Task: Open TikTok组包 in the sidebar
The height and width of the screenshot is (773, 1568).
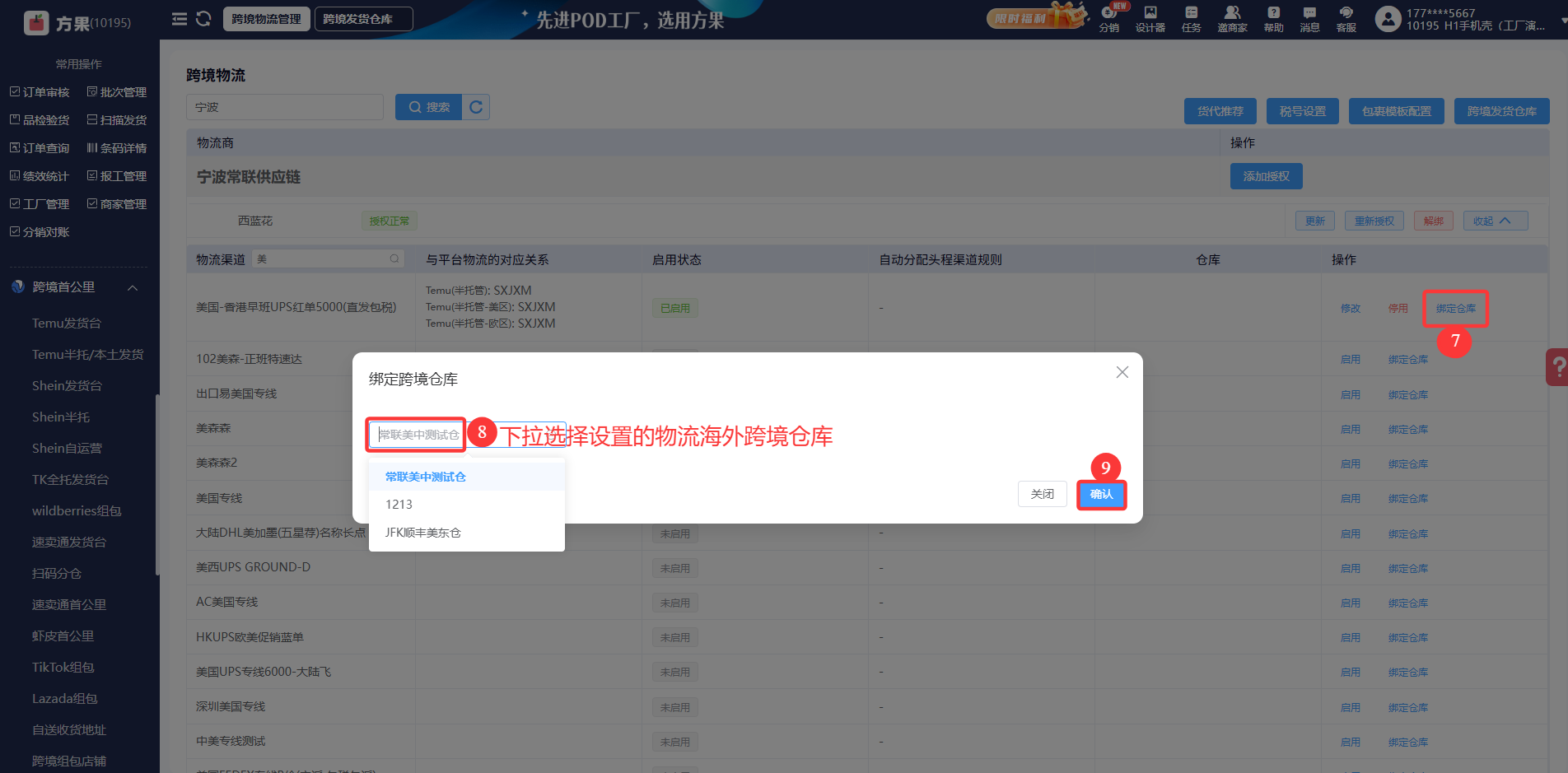Action: point(63,668)
